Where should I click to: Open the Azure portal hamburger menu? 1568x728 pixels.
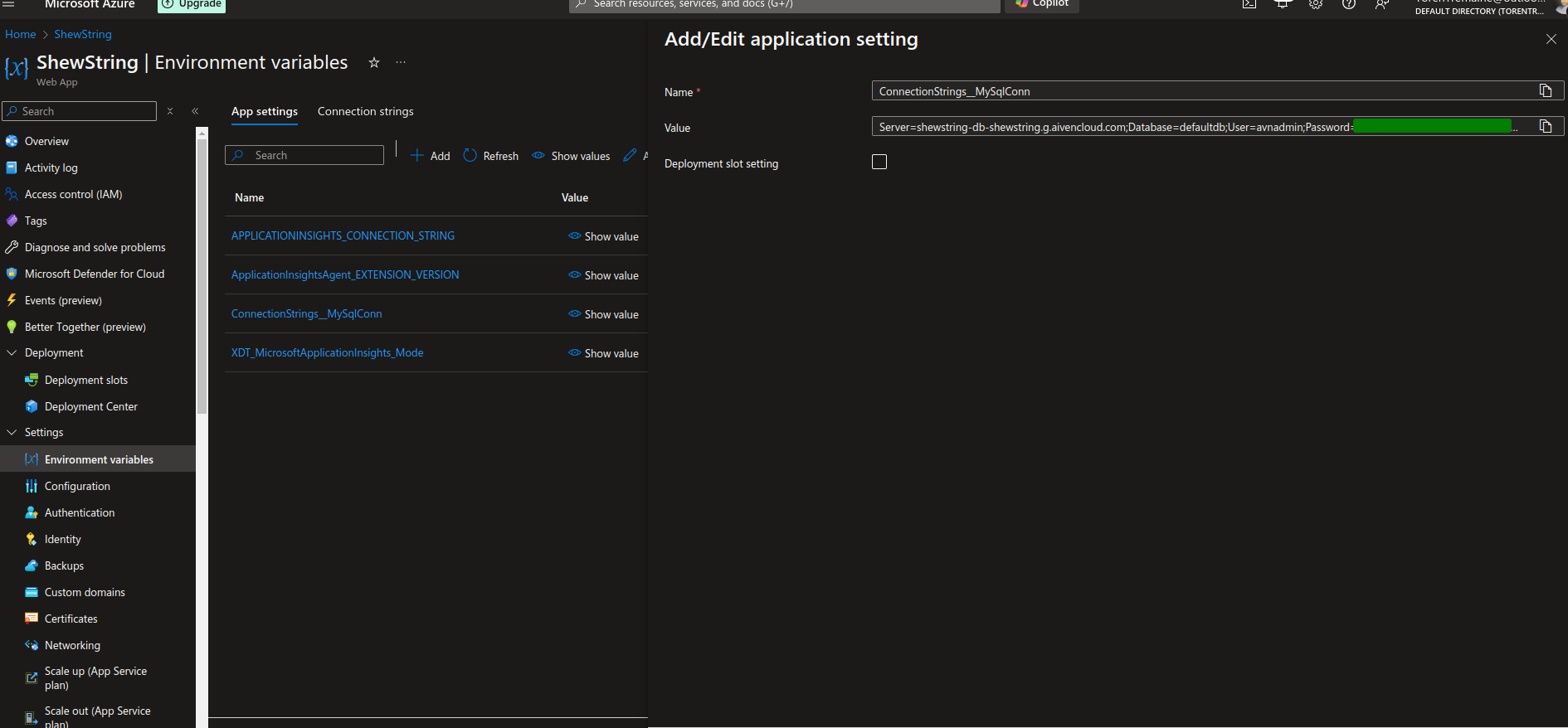(x=8, y=3)
